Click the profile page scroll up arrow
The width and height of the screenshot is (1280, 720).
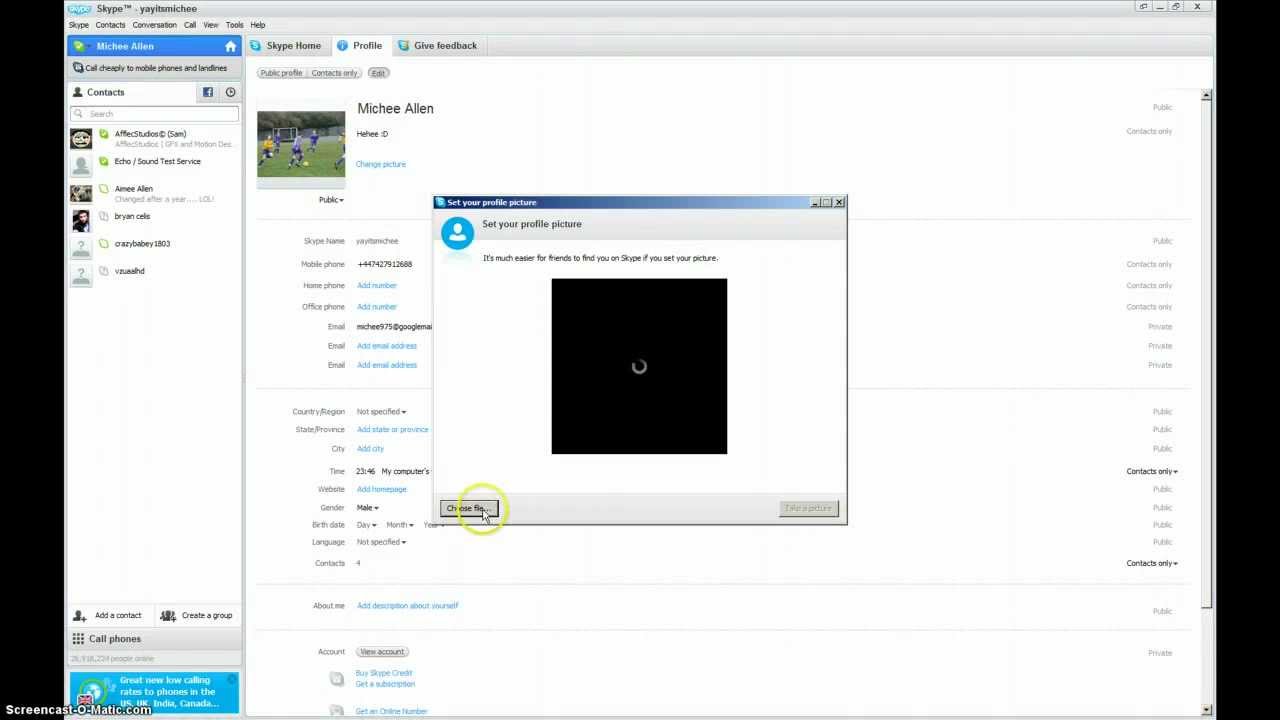click(x=1207, y=96)
